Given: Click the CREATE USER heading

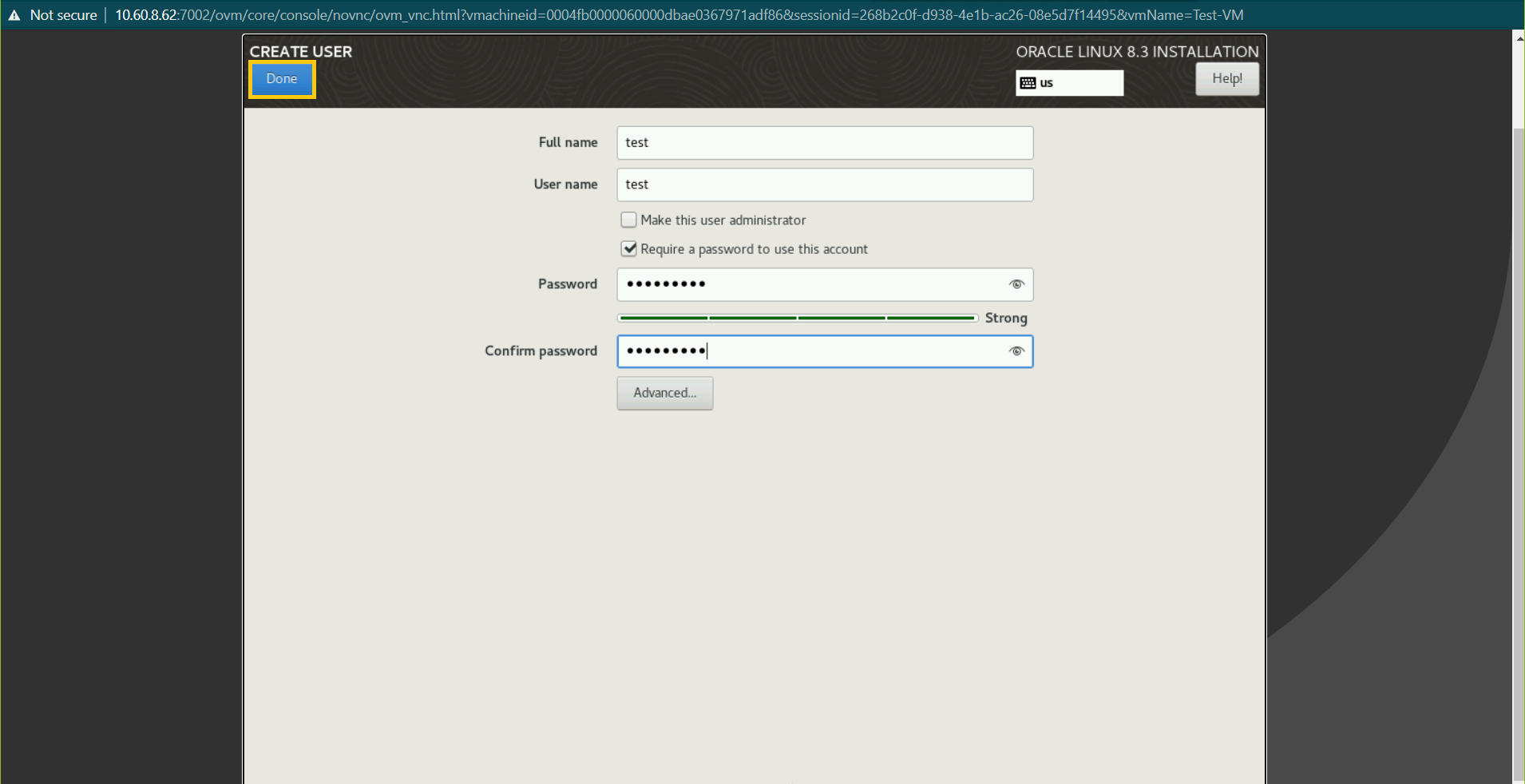Looking at the screenshot, I should (x=301, y=52).
